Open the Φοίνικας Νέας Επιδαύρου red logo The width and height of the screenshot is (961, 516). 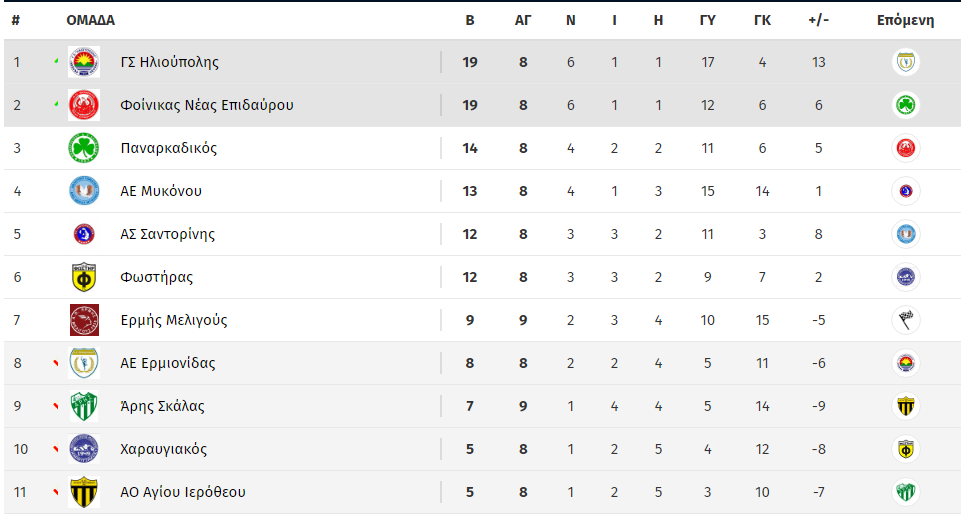click(x=83, y=105)
